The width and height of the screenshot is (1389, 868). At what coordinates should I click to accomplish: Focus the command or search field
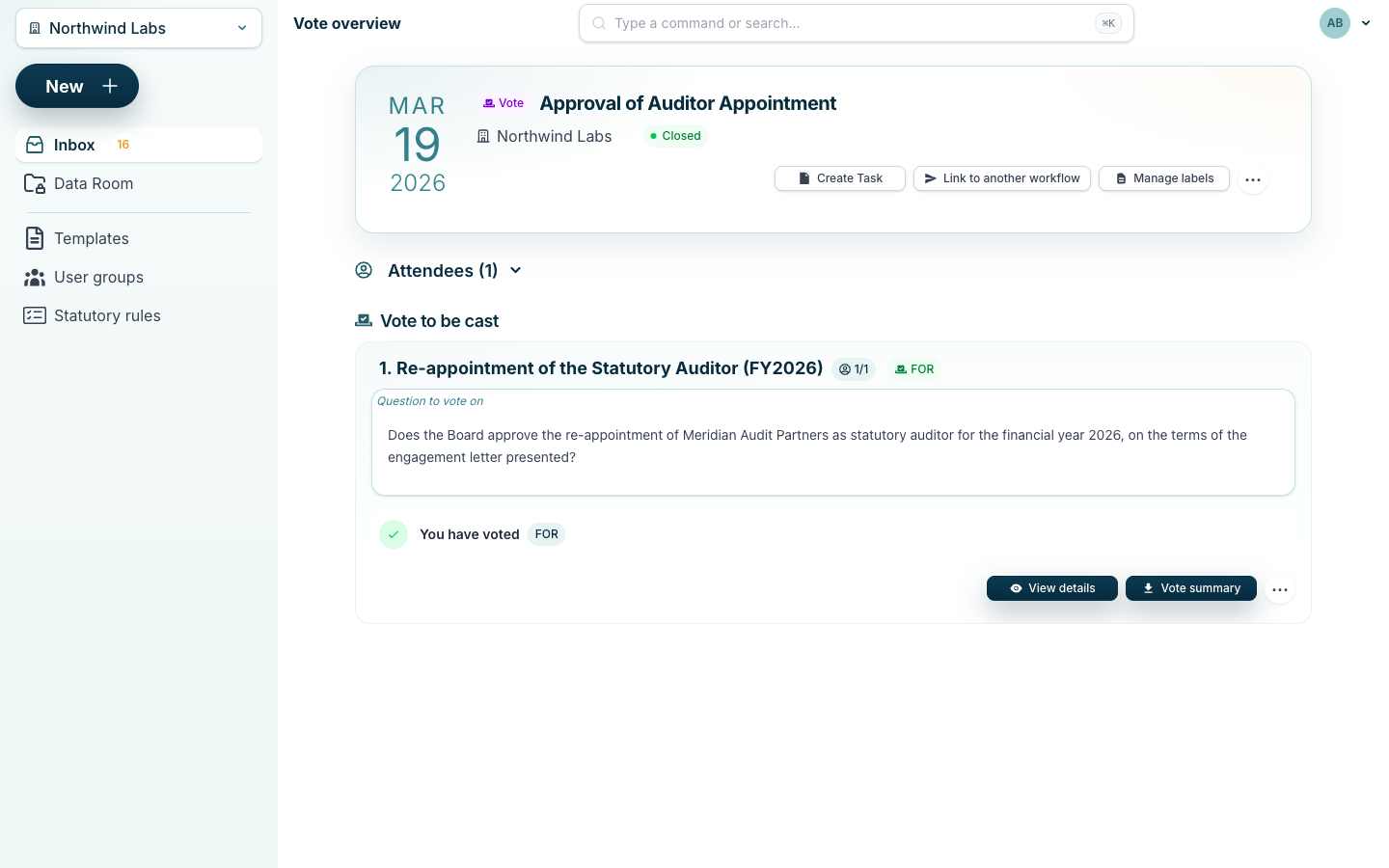[856, 23]
